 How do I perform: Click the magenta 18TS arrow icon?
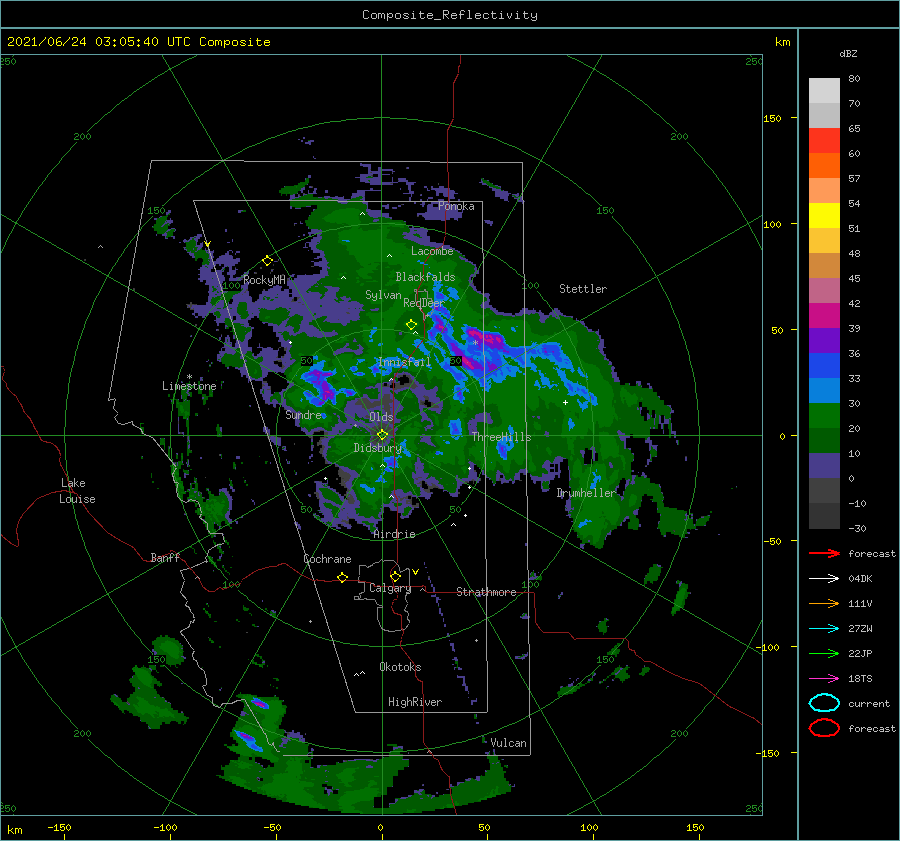tap(824, 679)
